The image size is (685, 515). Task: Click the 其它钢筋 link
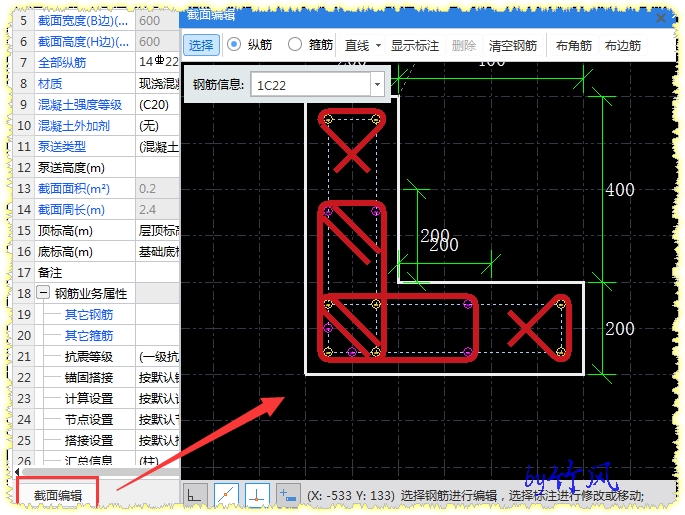[x=89, y=314]
